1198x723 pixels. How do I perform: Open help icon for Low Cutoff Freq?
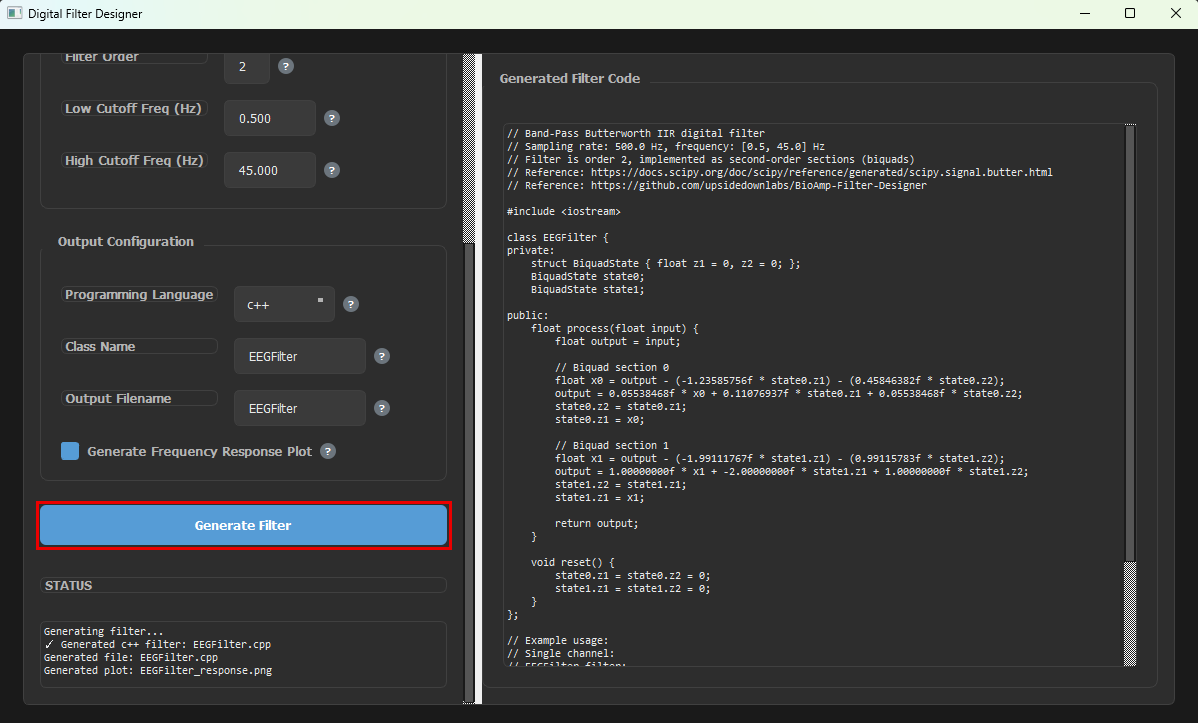point(332,118)
